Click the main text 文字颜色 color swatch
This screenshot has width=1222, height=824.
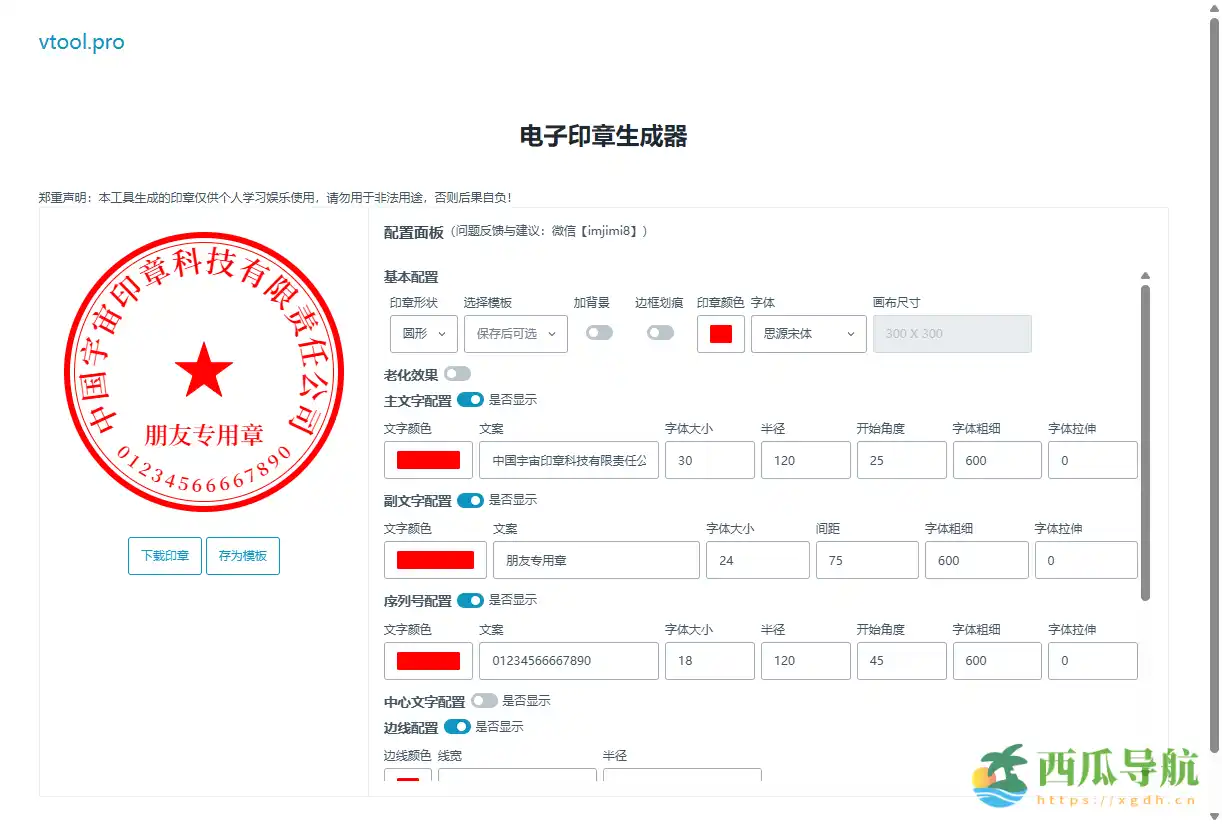428,460
